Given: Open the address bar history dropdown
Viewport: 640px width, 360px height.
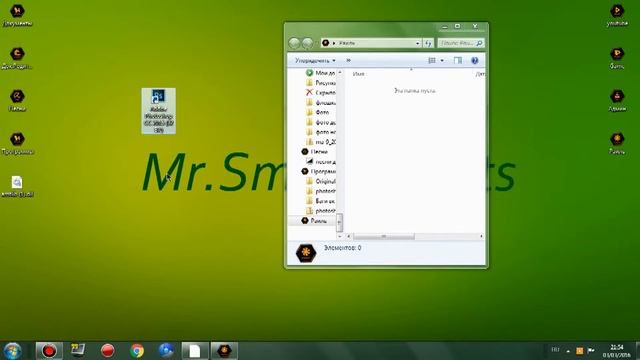Looking at the screenshot, I should coord(418,43).
